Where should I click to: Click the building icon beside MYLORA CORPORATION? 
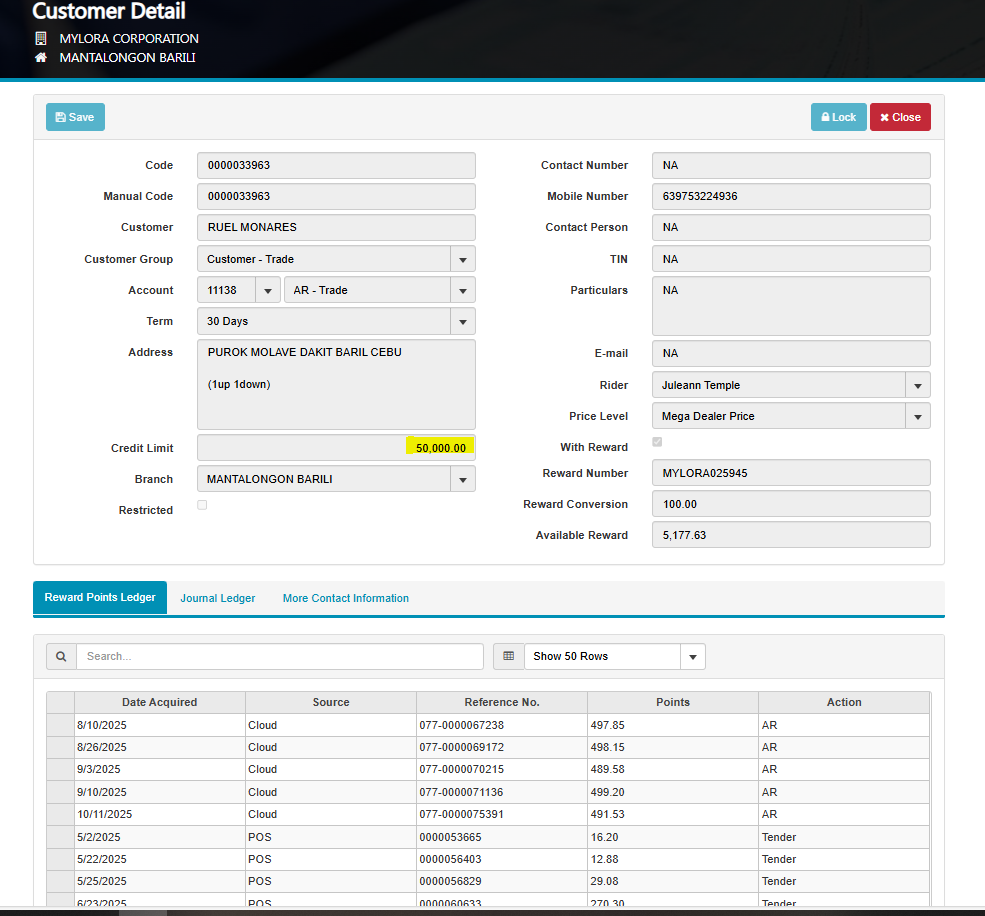click(x=41, y=39)
